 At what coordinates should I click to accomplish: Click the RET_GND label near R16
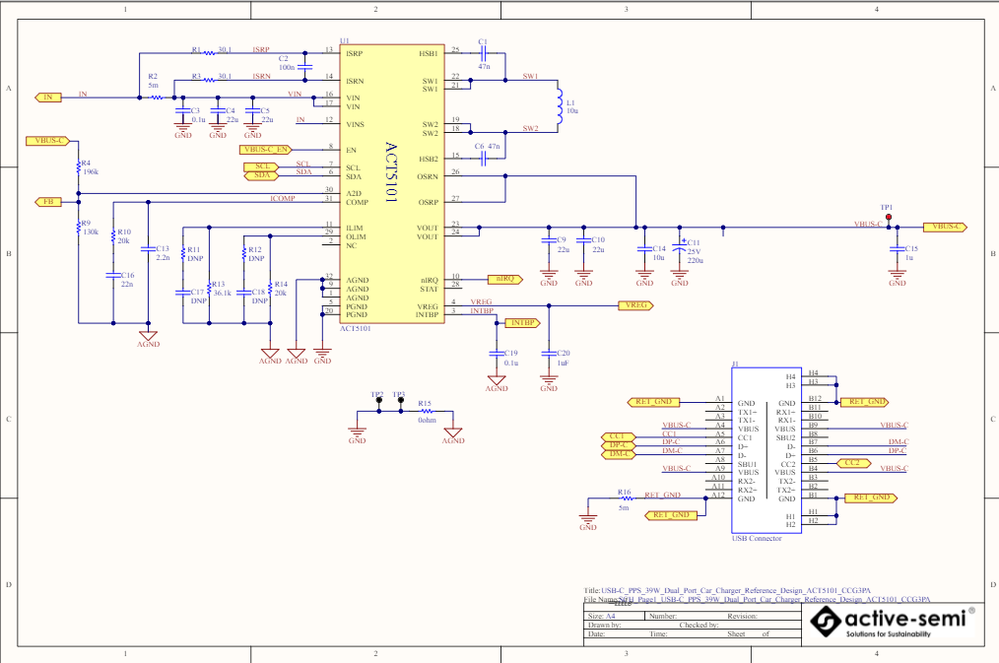point(662,494)
